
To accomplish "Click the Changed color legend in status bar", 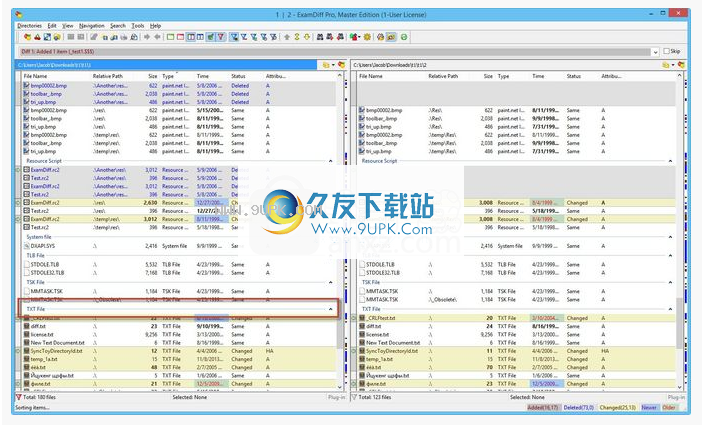I will click(617, 408).
